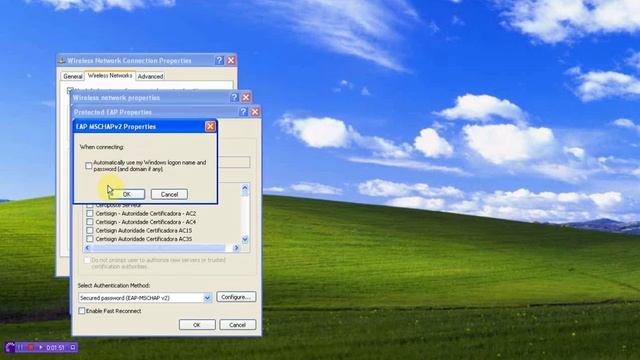Open the Advanced tab
The height and width of the screenshot is (360, 640).
[x=150, y=76]
